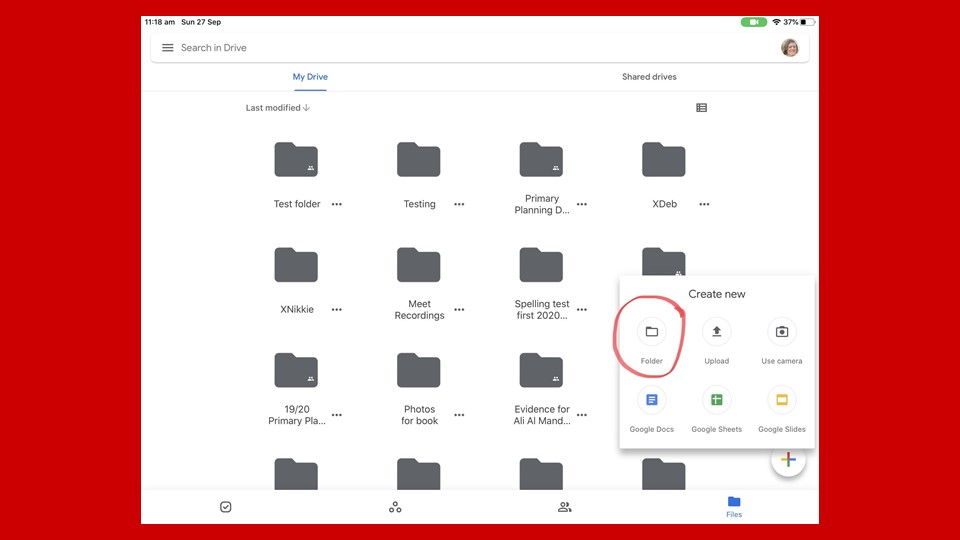Choose Use camera option
960x540 pixels.
tap(781, 333)
